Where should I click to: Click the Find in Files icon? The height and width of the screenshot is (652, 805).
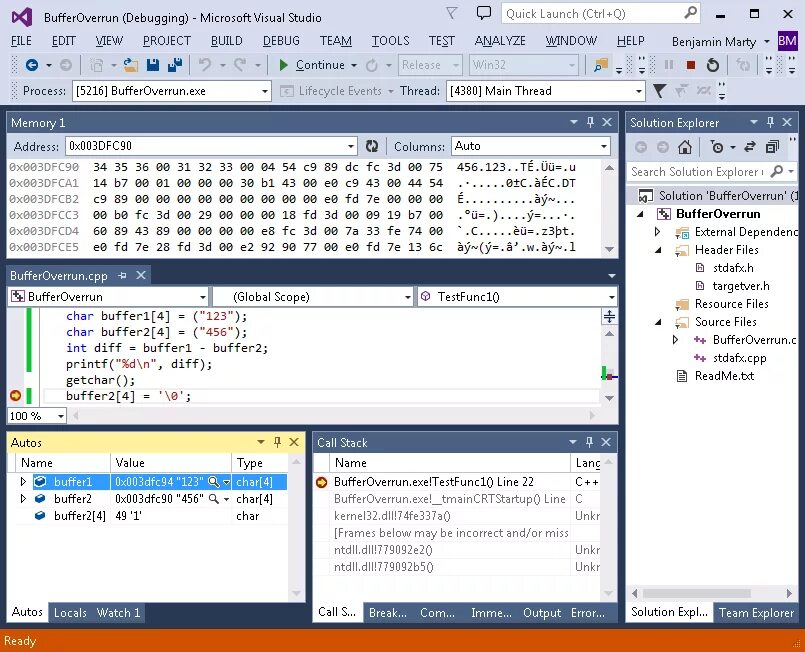coord(600,65)
